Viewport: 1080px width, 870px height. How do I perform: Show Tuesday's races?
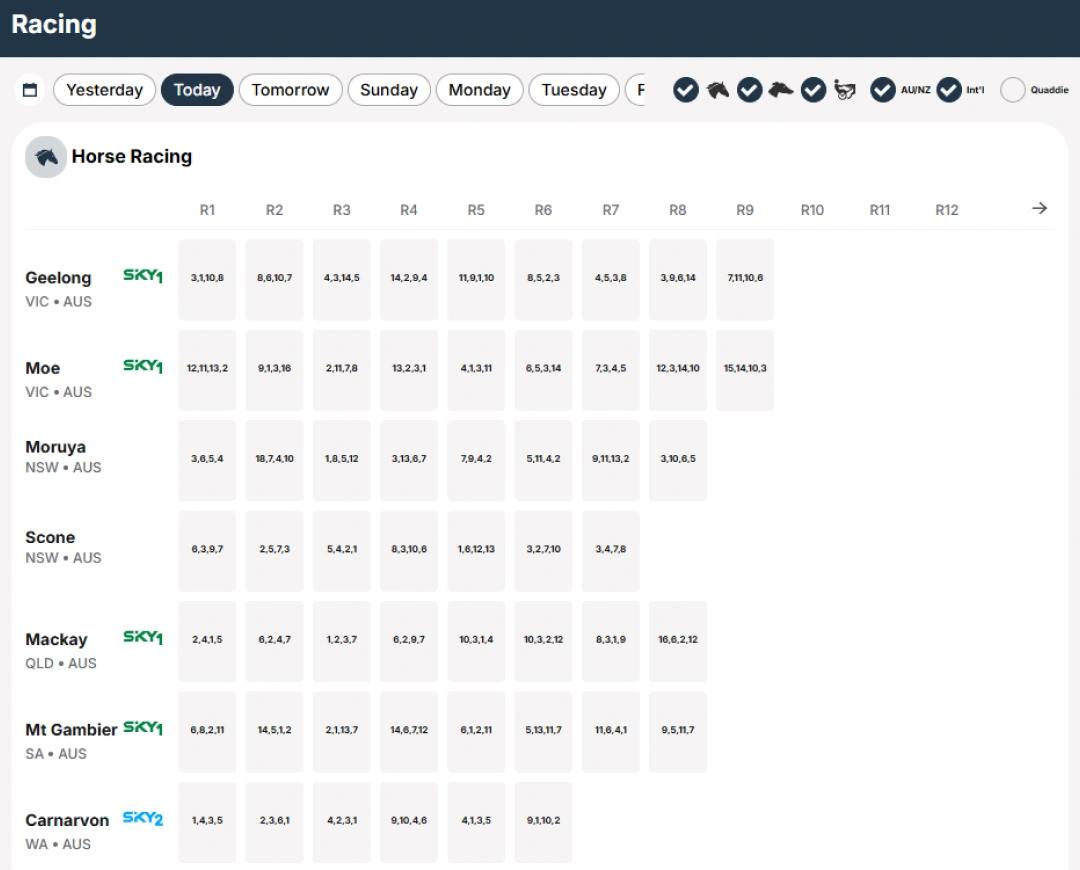tap(574, 90)
